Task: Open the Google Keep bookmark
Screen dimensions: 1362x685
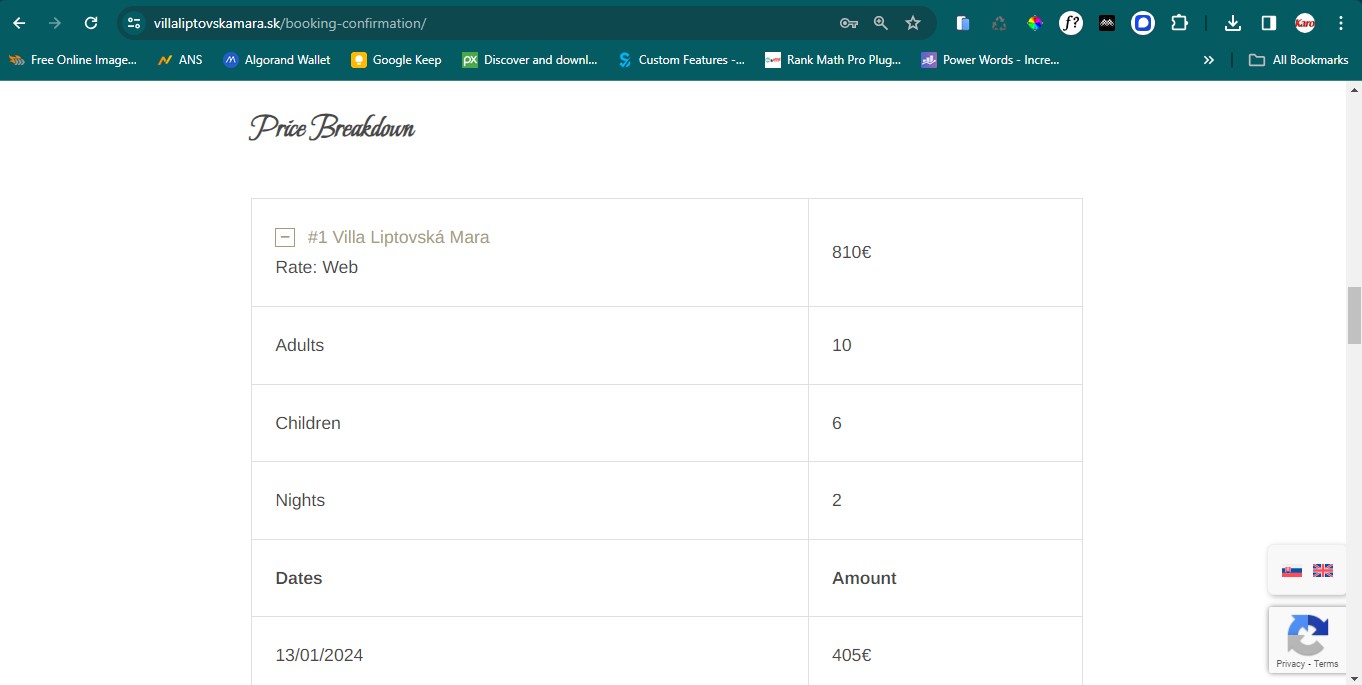Action: point(396,60)
